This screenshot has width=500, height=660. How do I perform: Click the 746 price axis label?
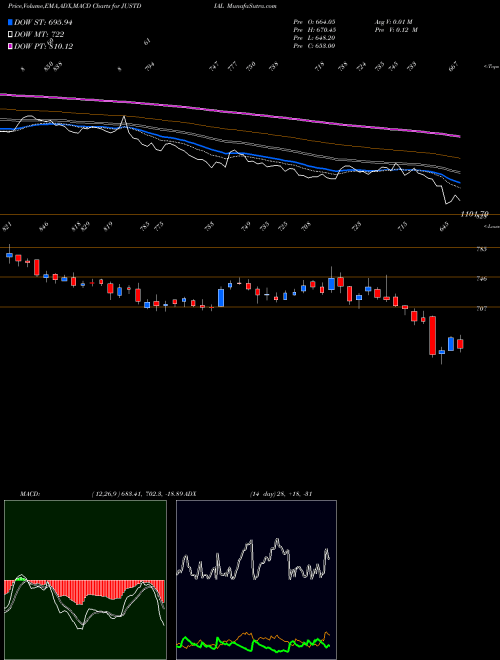pos(482,279)
